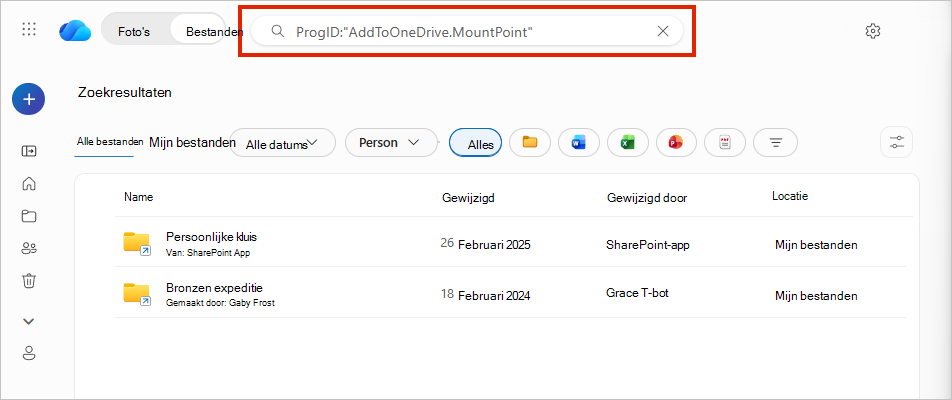Click the date 26 Februari 2025
The height and width of the screenshot is (400, 952).
coord(485,245)
